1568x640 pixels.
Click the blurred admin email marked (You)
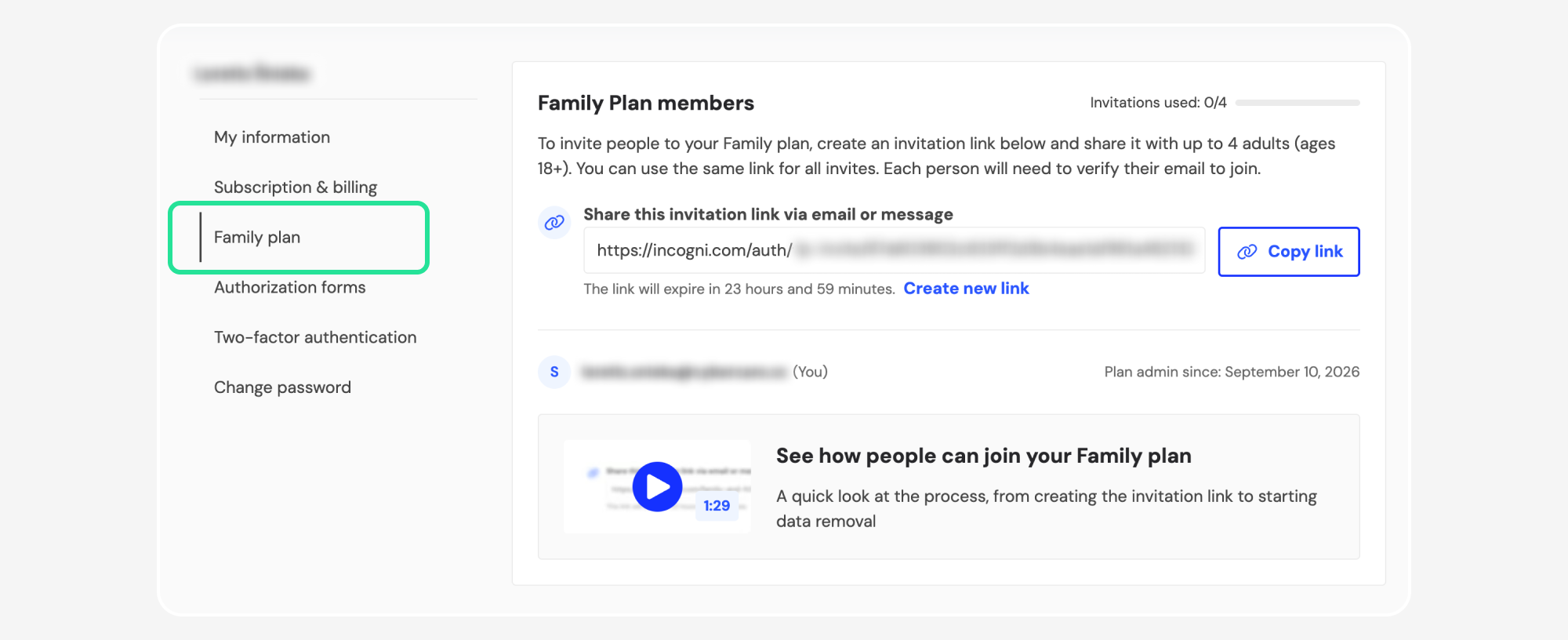[684, 372]
